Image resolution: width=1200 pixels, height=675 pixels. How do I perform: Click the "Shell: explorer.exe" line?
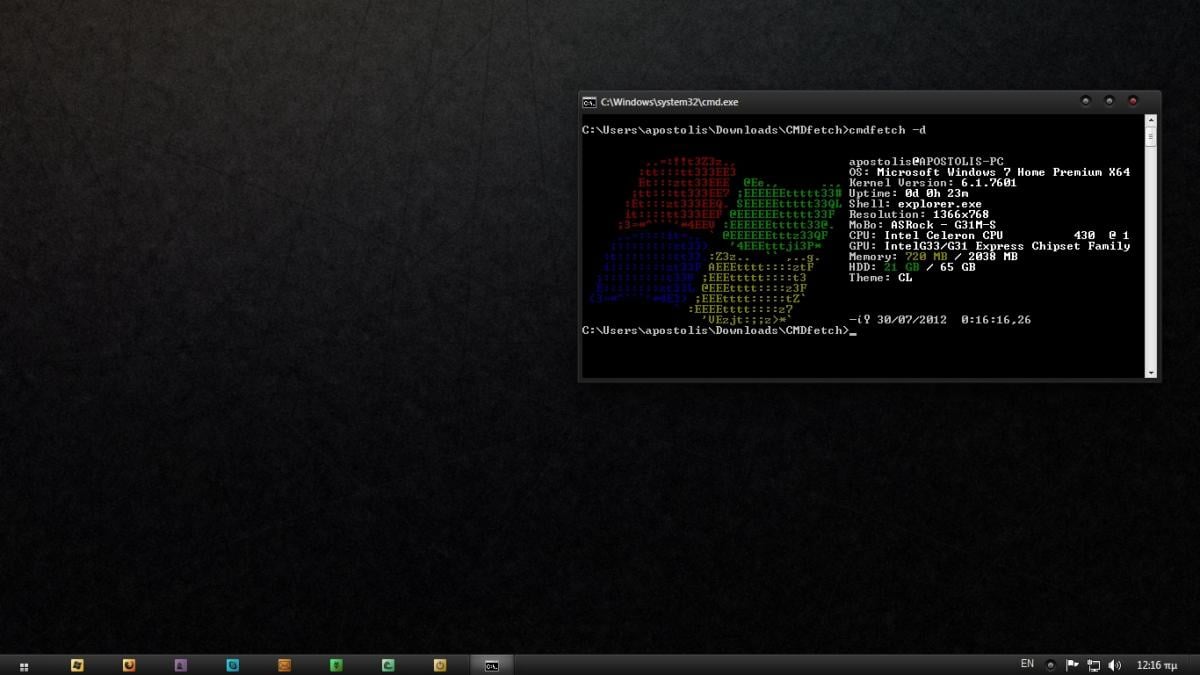[915, 204]
